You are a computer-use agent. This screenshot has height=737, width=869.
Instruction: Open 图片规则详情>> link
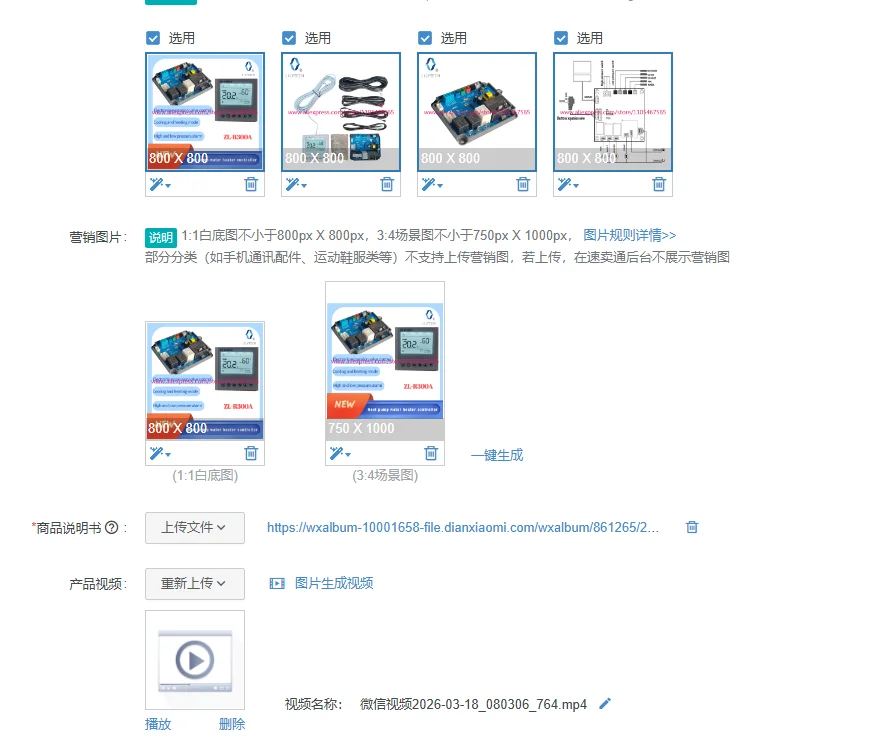click(630, 236)
